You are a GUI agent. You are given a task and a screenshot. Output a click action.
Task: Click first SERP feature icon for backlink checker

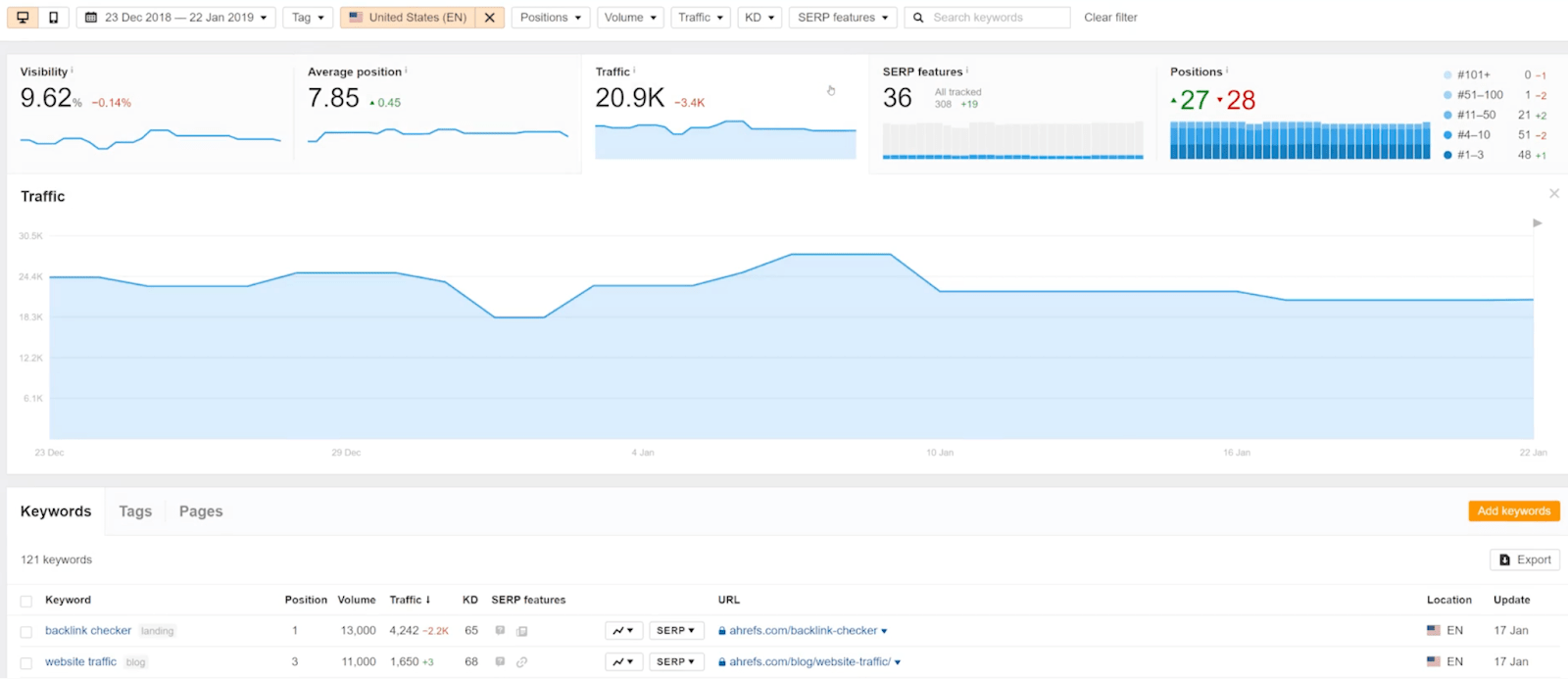pyautogui.click(x=500, y=631)
